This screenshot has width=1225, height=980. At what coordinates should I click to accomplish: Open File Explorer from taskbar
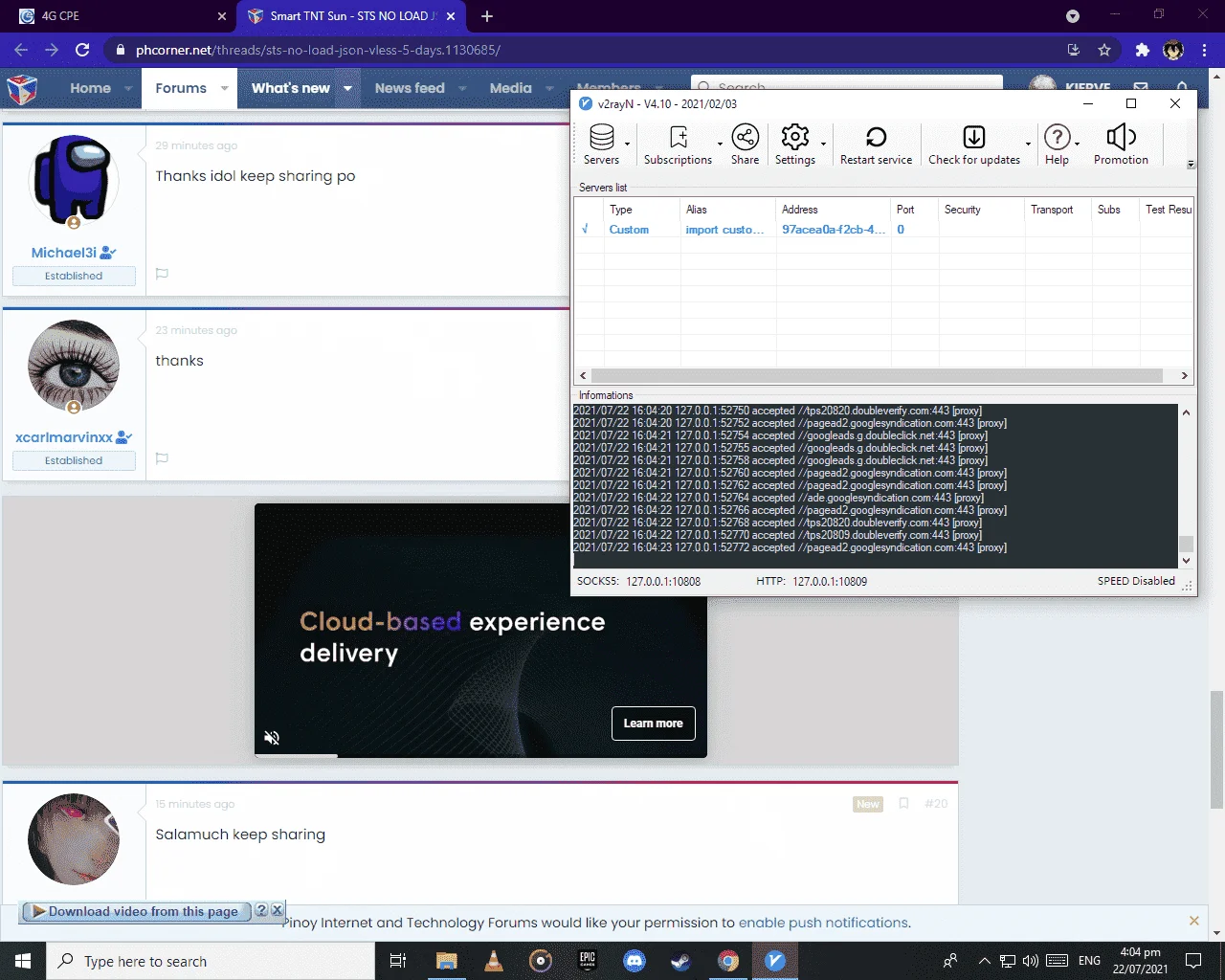point(446,961)
